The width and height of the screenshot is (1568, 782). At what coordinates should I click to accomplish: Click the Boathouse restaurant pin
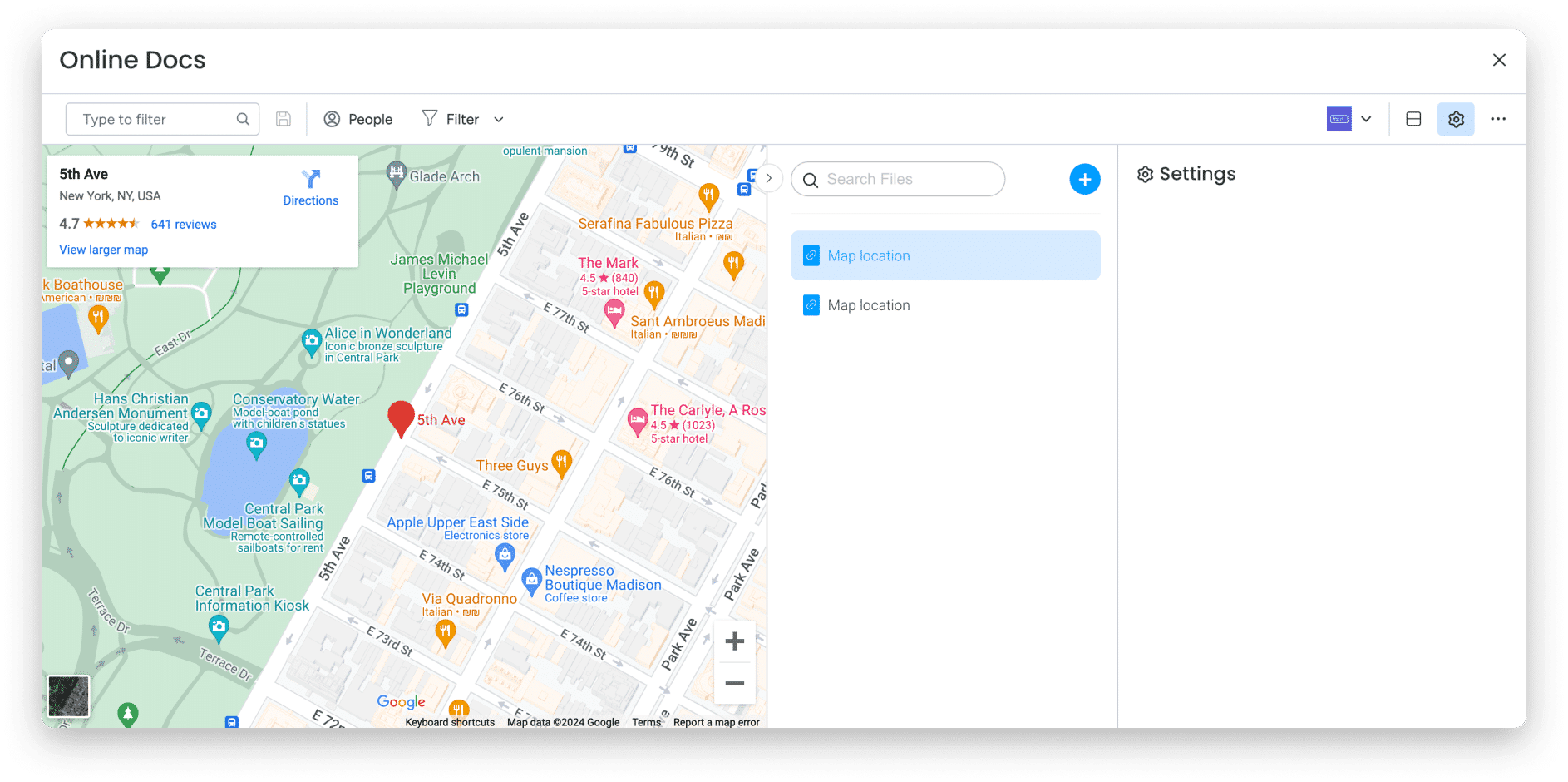click(98, 319)
